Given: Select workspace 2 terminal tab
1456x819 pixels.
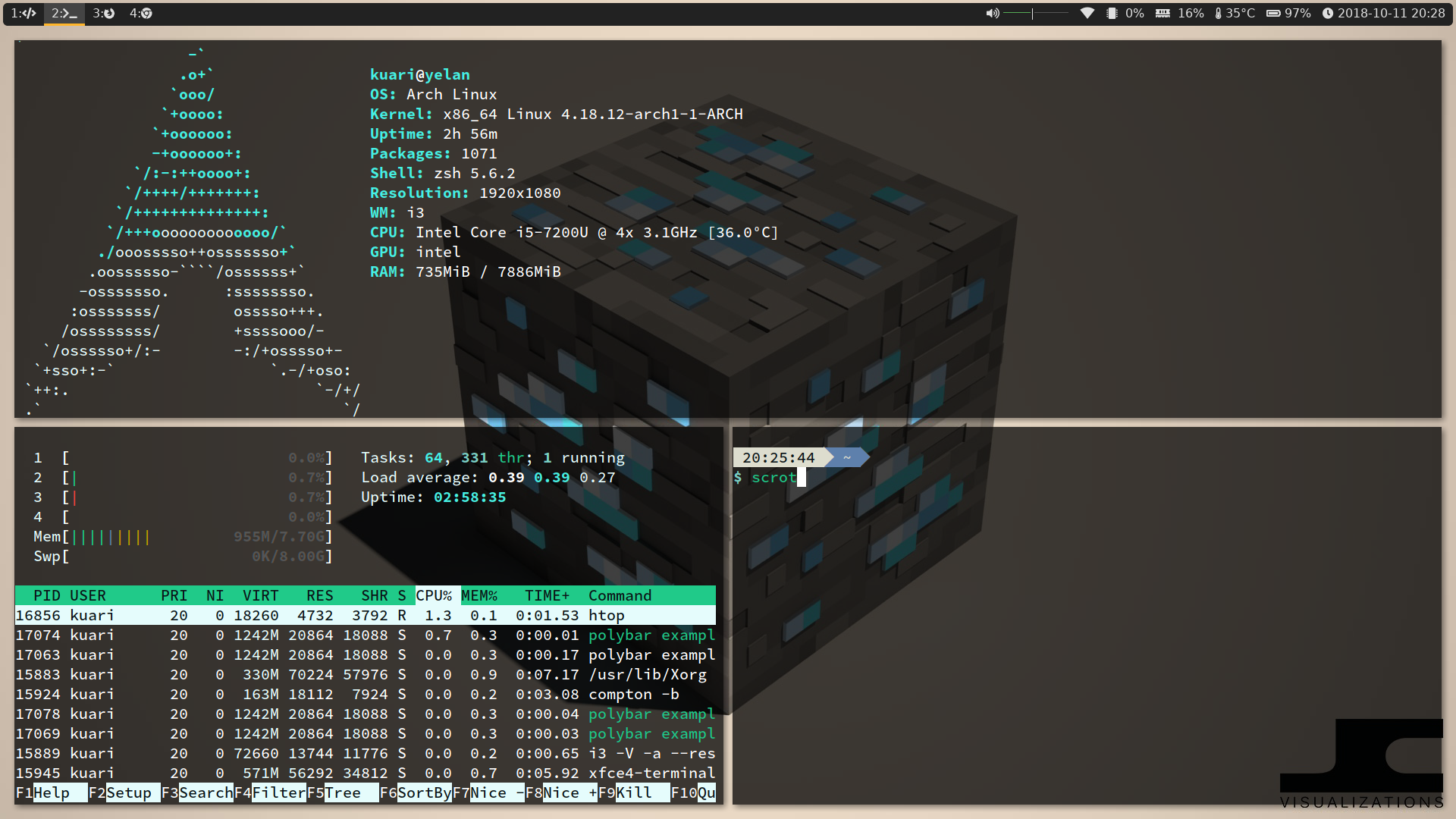Looking at the screenshot, I should [x=64, y=13].
